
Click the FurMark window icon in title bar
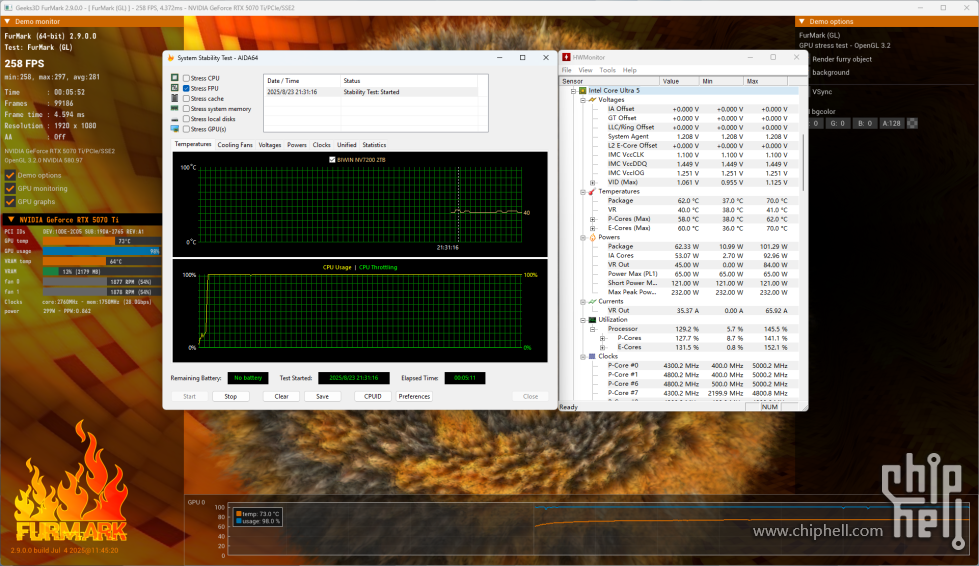8,8
